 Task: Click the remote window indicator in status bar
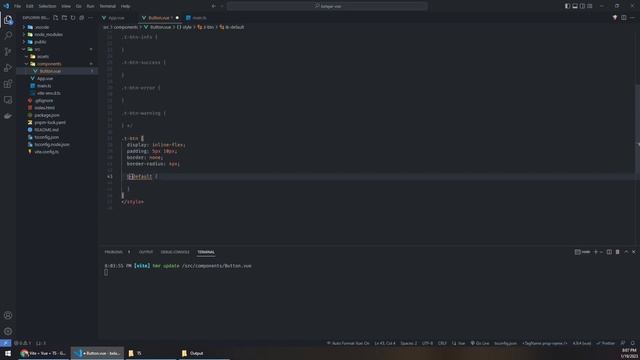pos(5,343)
